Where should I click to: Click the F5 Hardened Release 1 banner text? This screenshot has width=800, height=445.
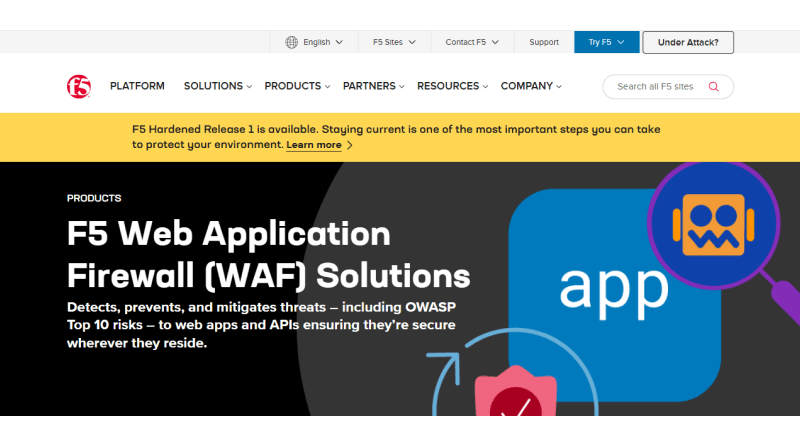tap(396, 137)
